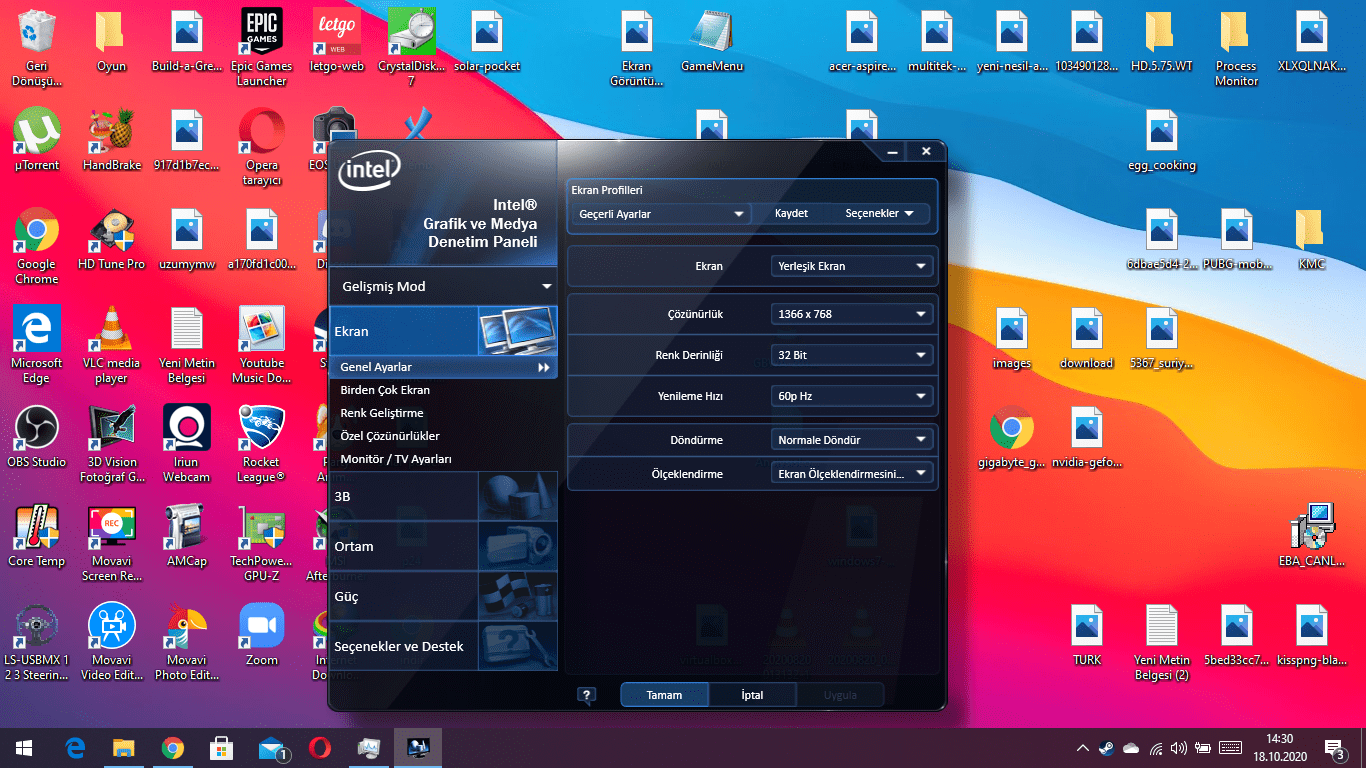Open Monitör / TV Ayarları
Image resolution: width=1366 pixels, height=768 pixels.
click(x=396, y=459)
